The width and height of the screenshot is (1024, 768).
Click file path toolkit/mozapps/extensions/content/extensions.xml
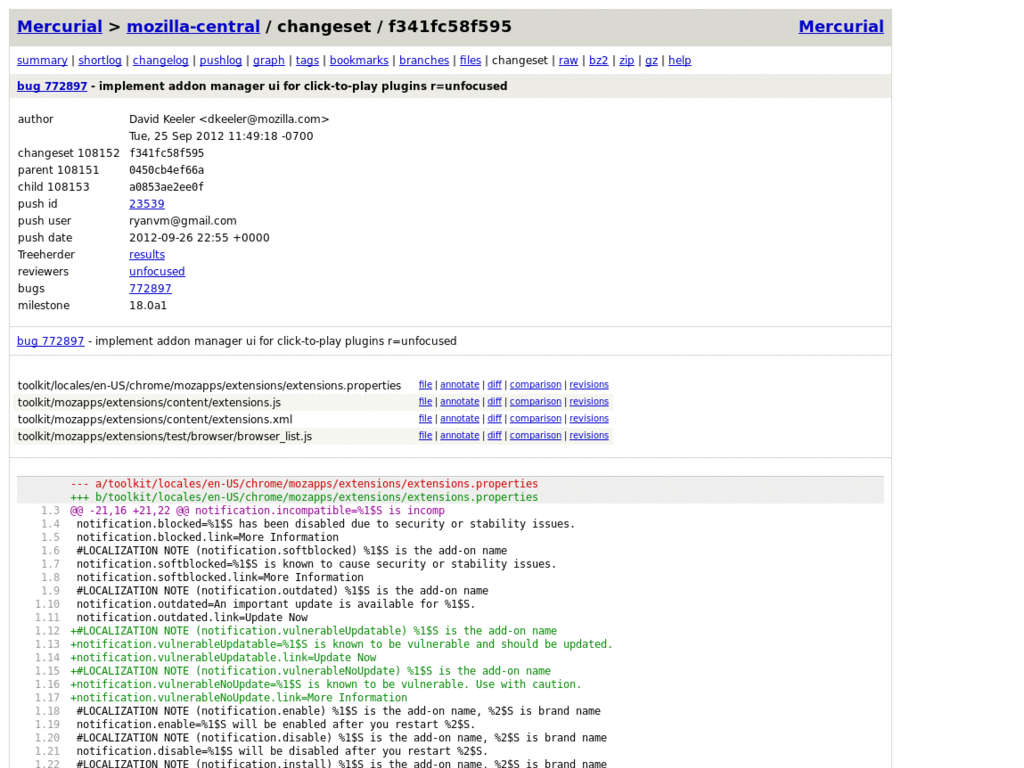155,419
